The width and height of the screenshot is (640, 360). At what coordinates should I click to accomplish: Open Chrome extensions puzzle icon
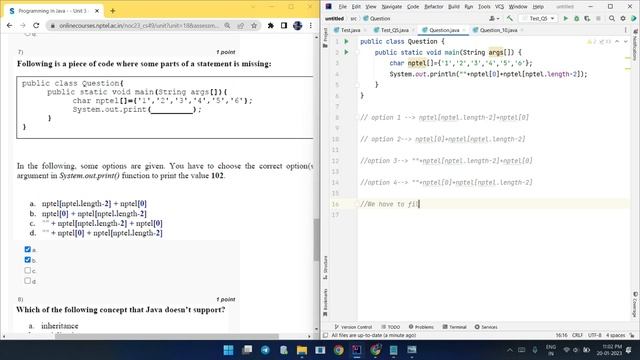[270, 25]
